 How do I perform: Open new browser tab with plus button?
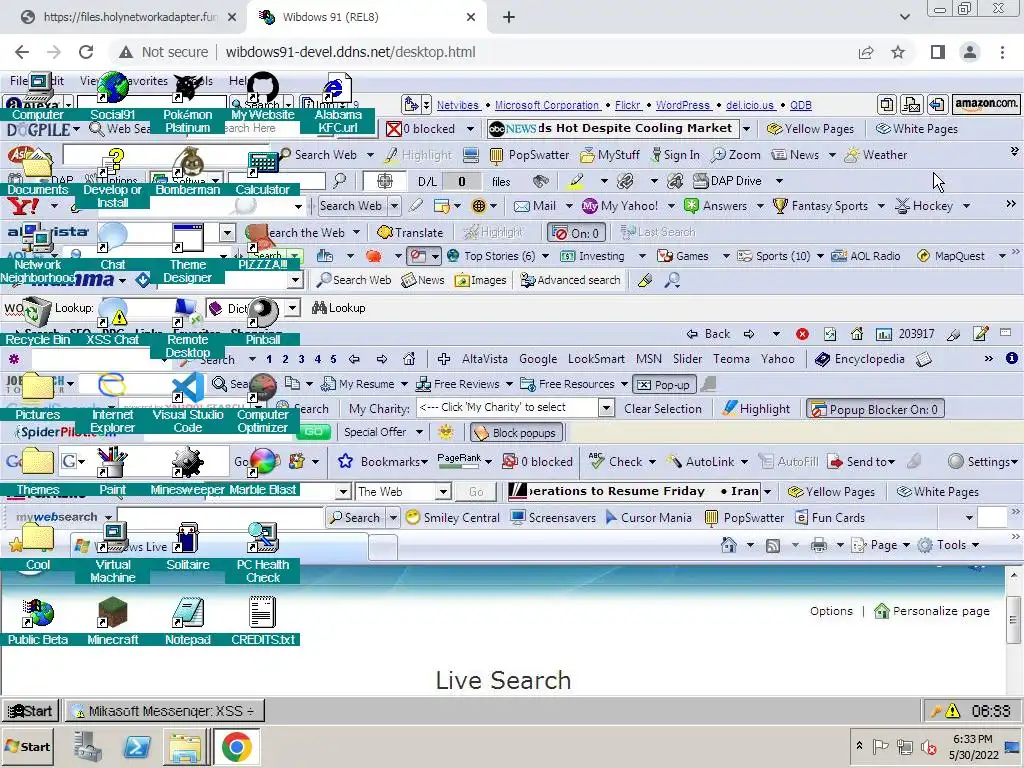point(509,18)
